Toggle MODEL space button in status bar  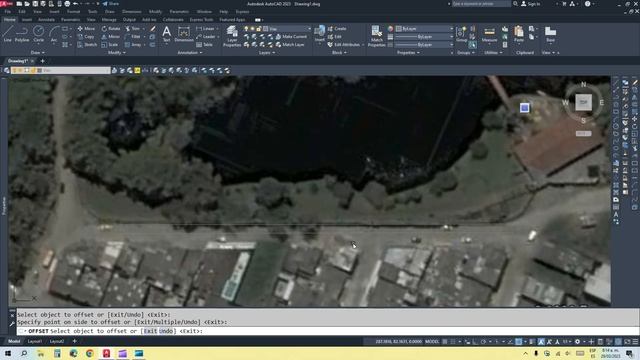[x=432, y=342]
